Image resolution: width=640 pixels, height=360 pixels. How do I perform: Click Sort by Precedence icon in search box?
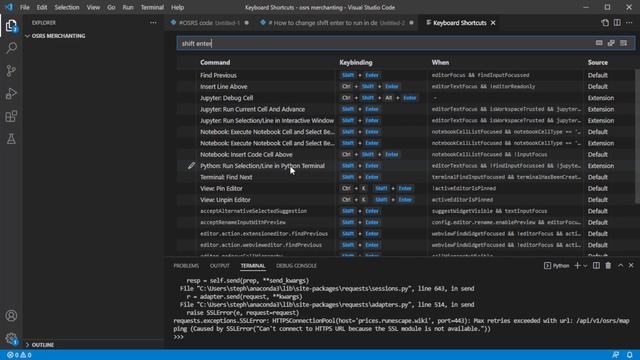pos(611,43)
